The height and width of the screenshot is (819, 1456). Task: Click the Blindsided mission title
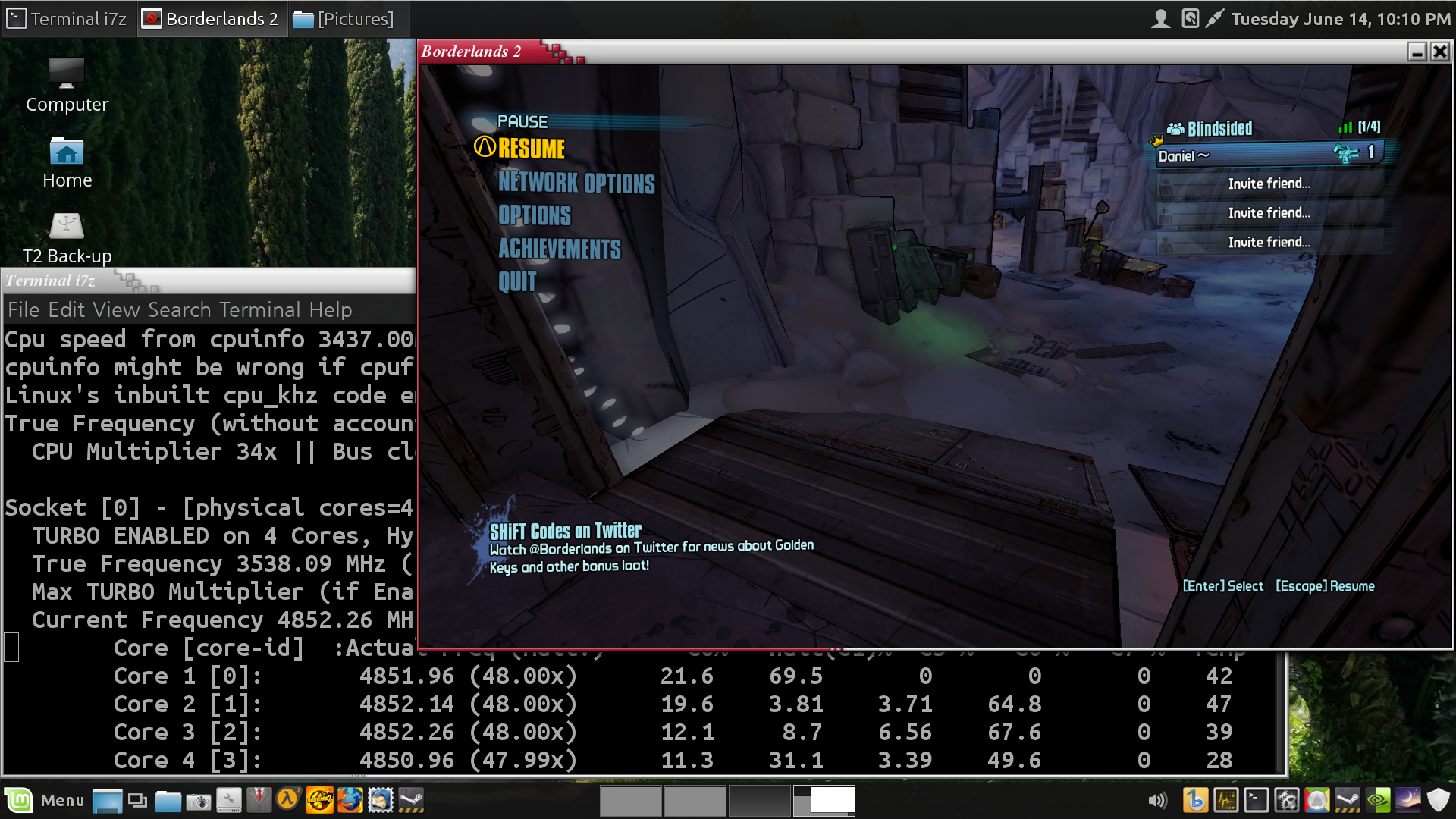(1219, 128)
